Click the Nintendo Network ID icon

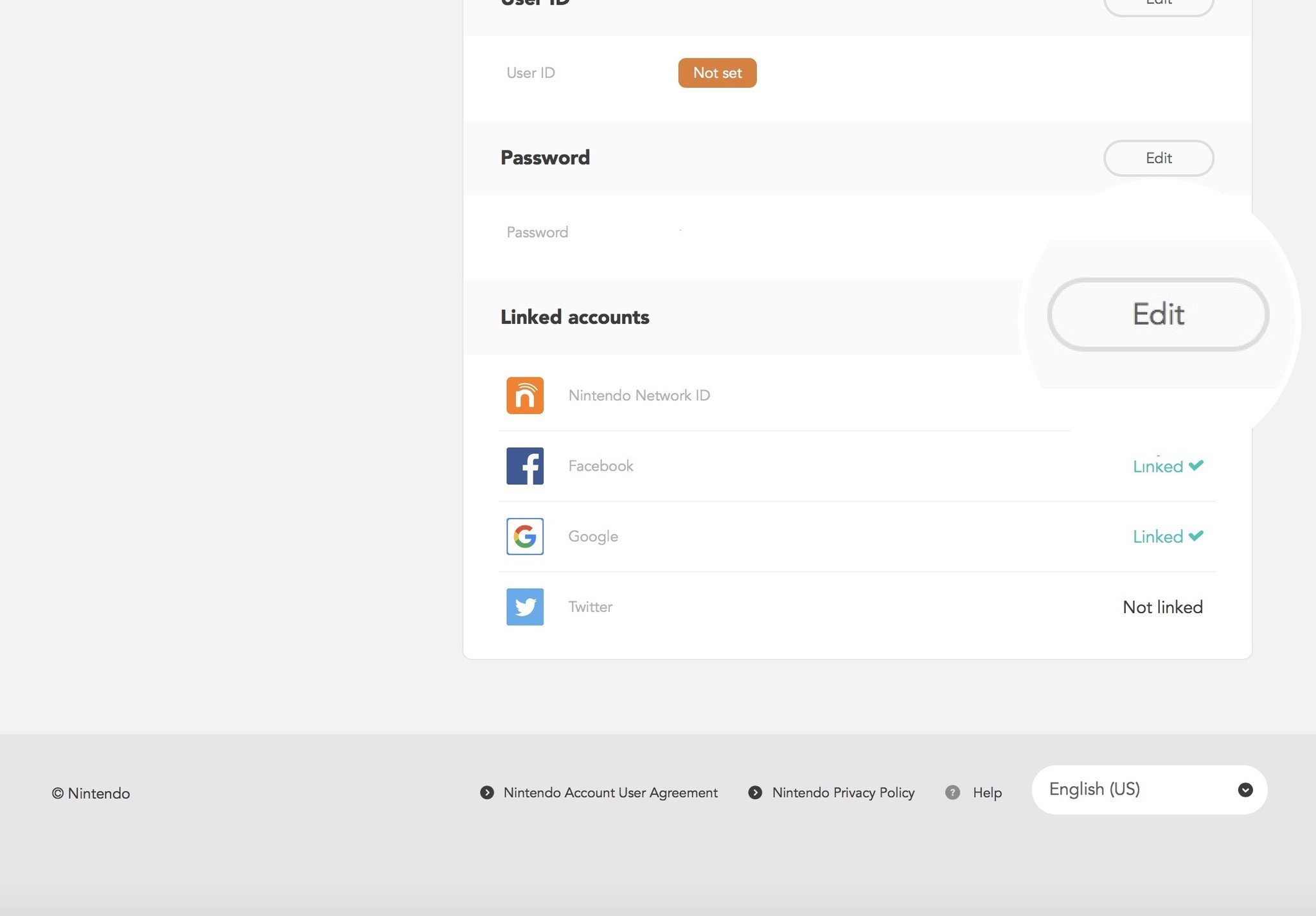(524, 395)
